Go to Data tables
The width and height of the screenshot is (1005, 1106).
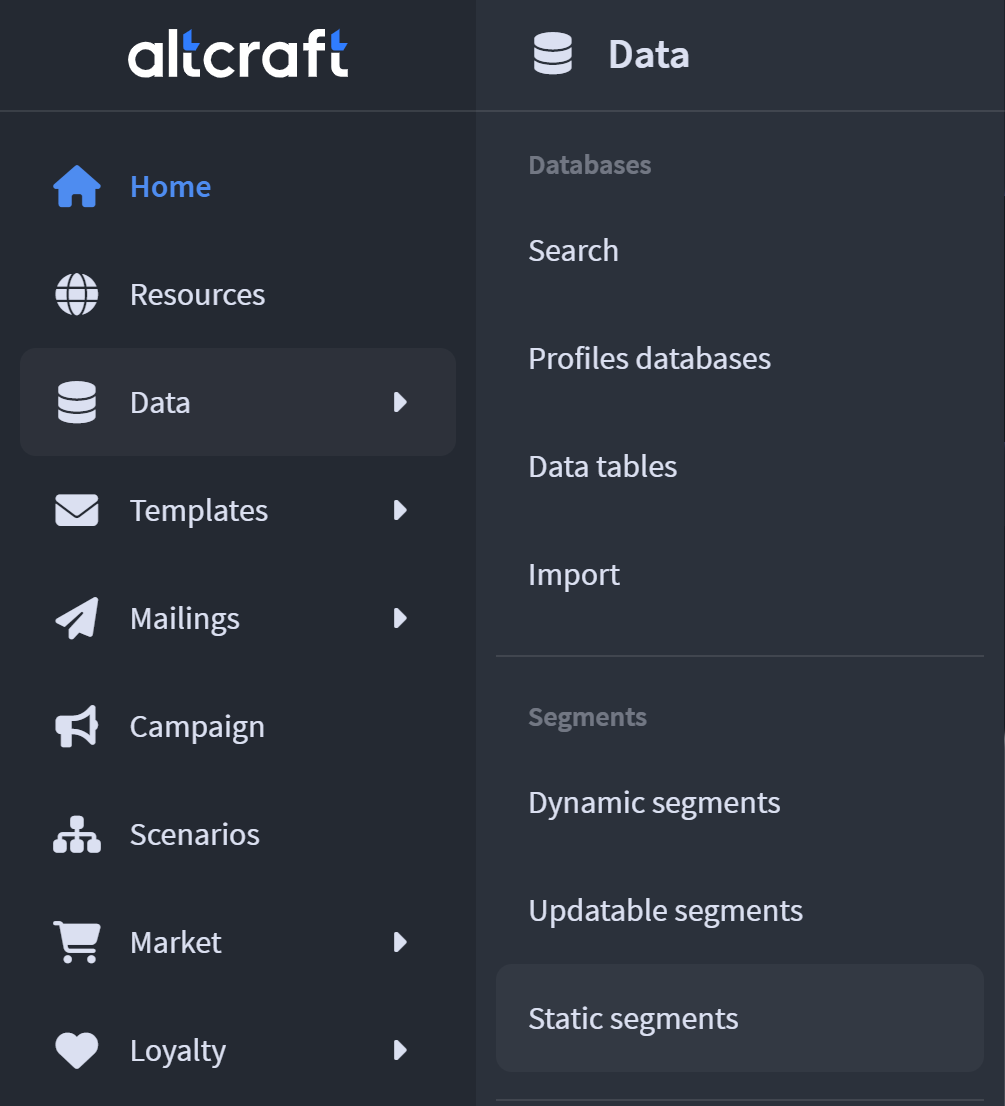(602, 467)
